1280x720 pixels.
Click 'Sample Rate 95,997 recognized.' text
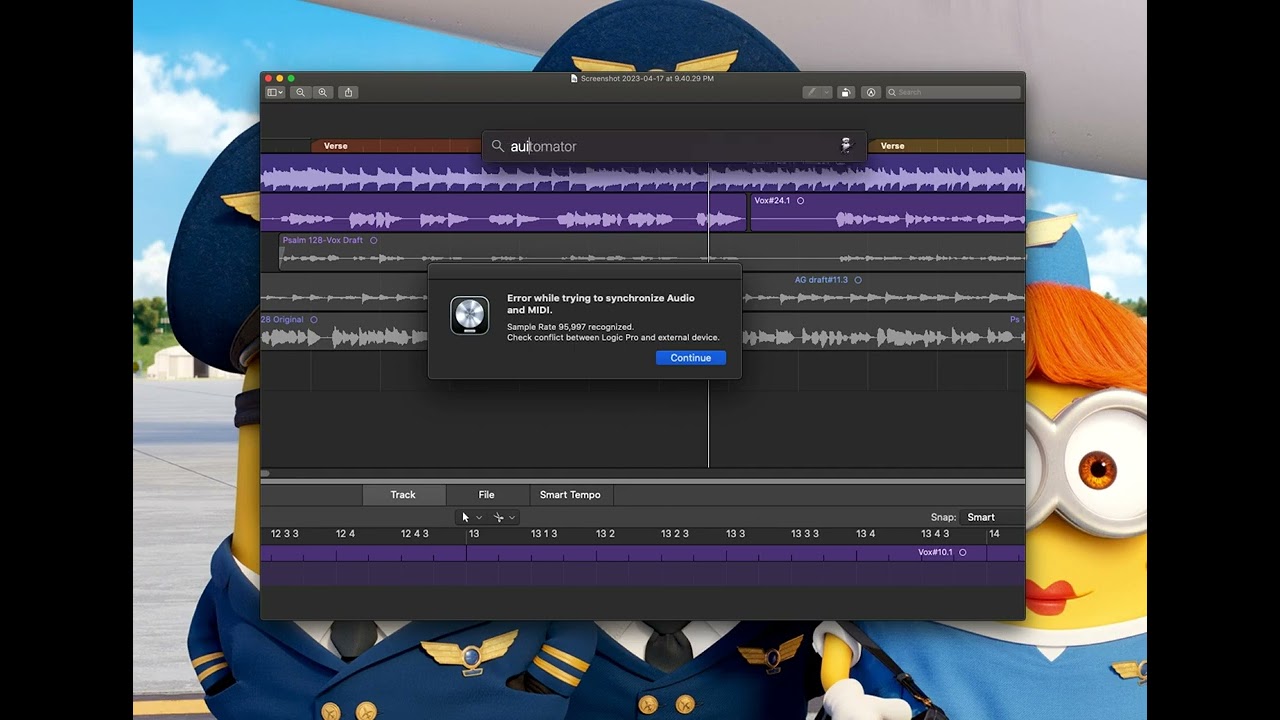[x=570, y=327]
